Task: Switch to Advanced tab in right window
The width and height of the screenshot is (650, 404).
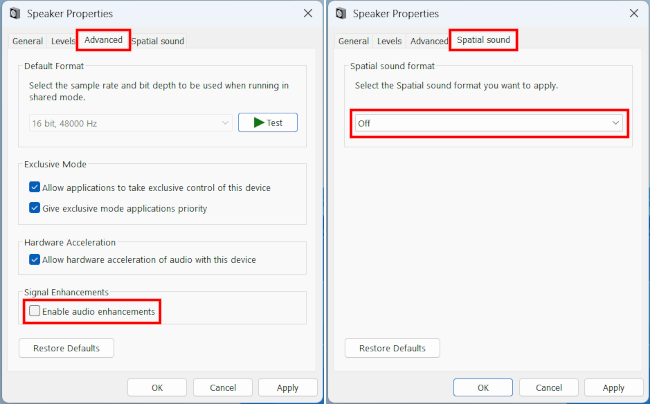Action: coord(429,41)
